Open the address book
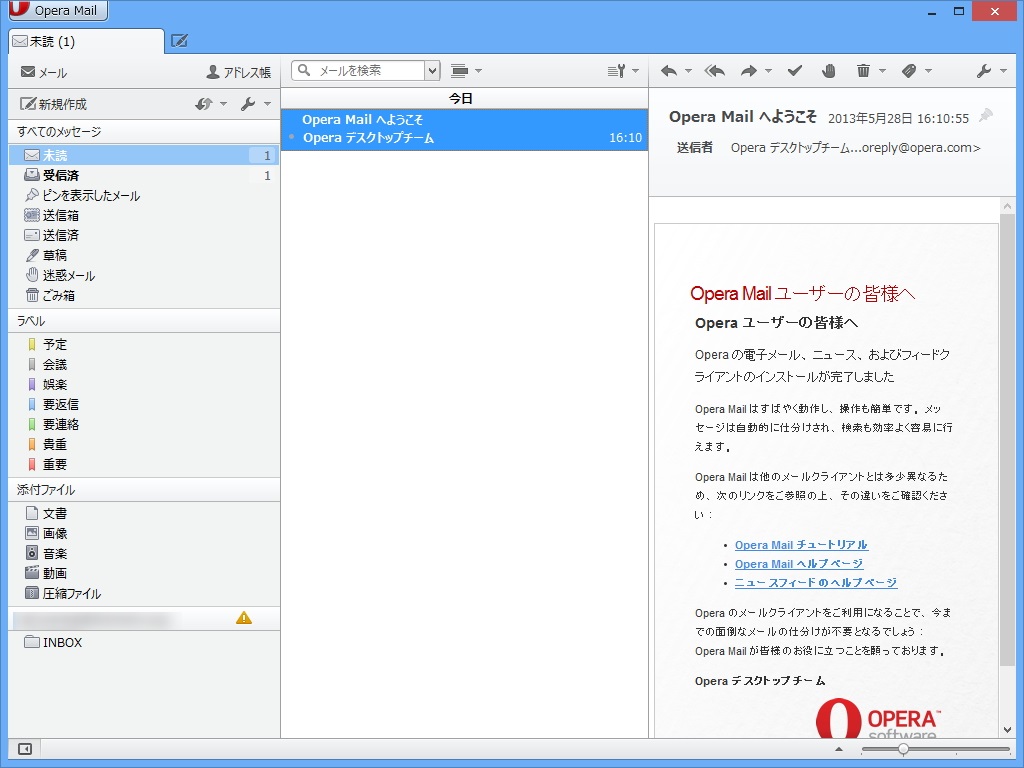 238,71
